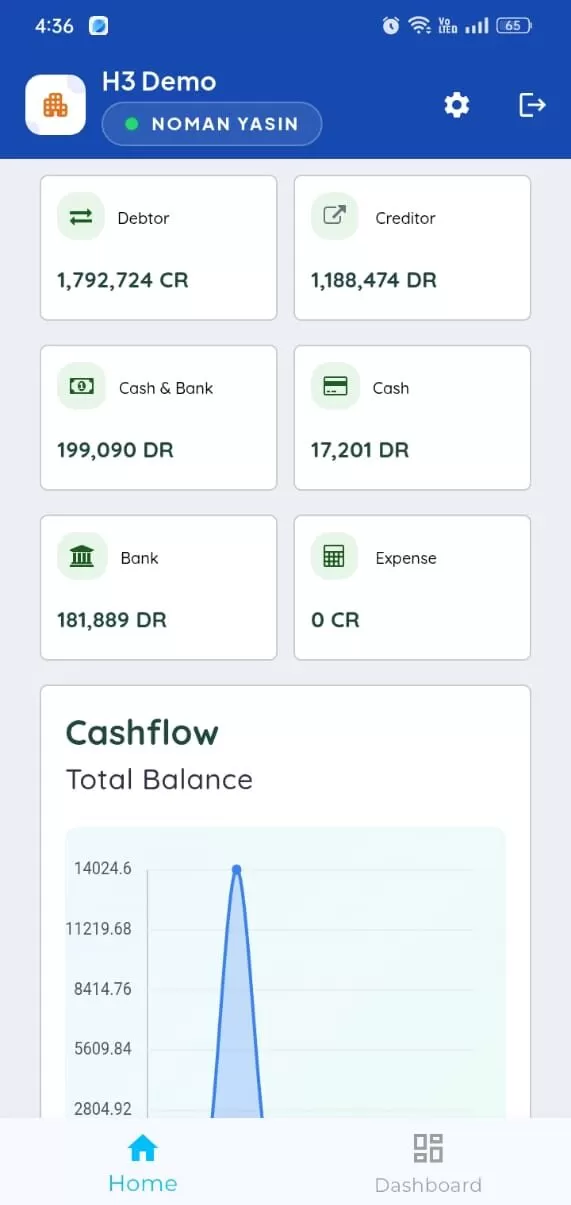Tap the Creditor external-link icon

335,216
